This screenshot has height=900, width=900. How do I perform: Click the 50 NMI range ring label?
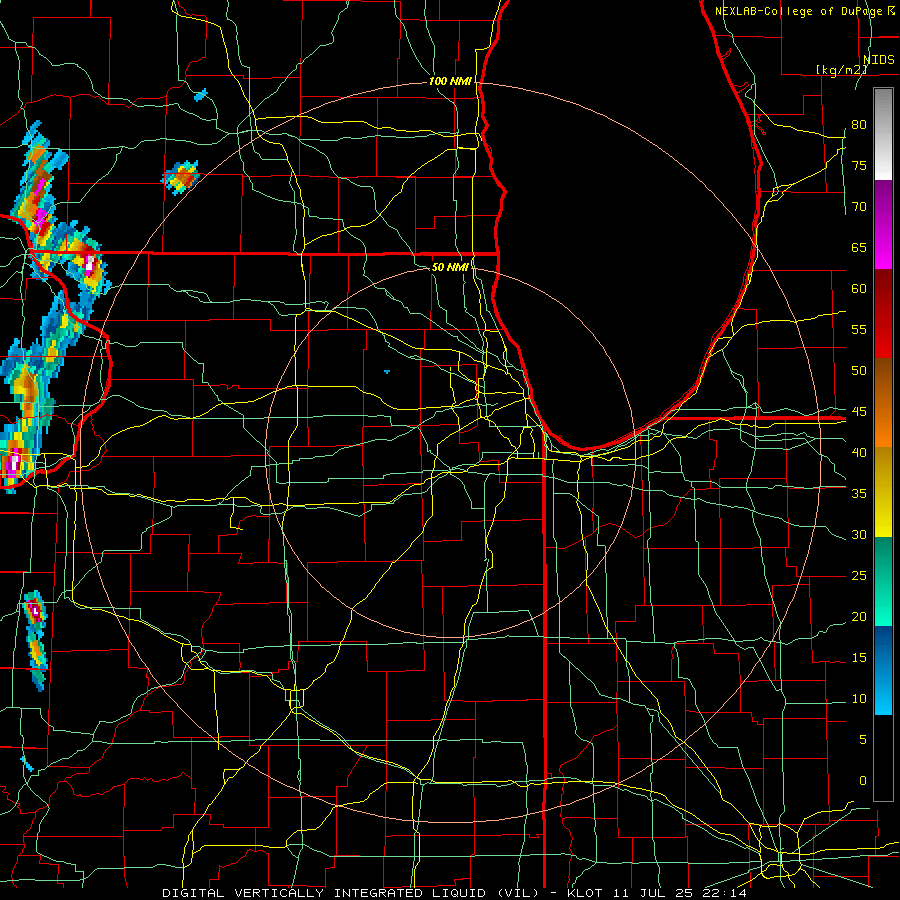[450, 267]
